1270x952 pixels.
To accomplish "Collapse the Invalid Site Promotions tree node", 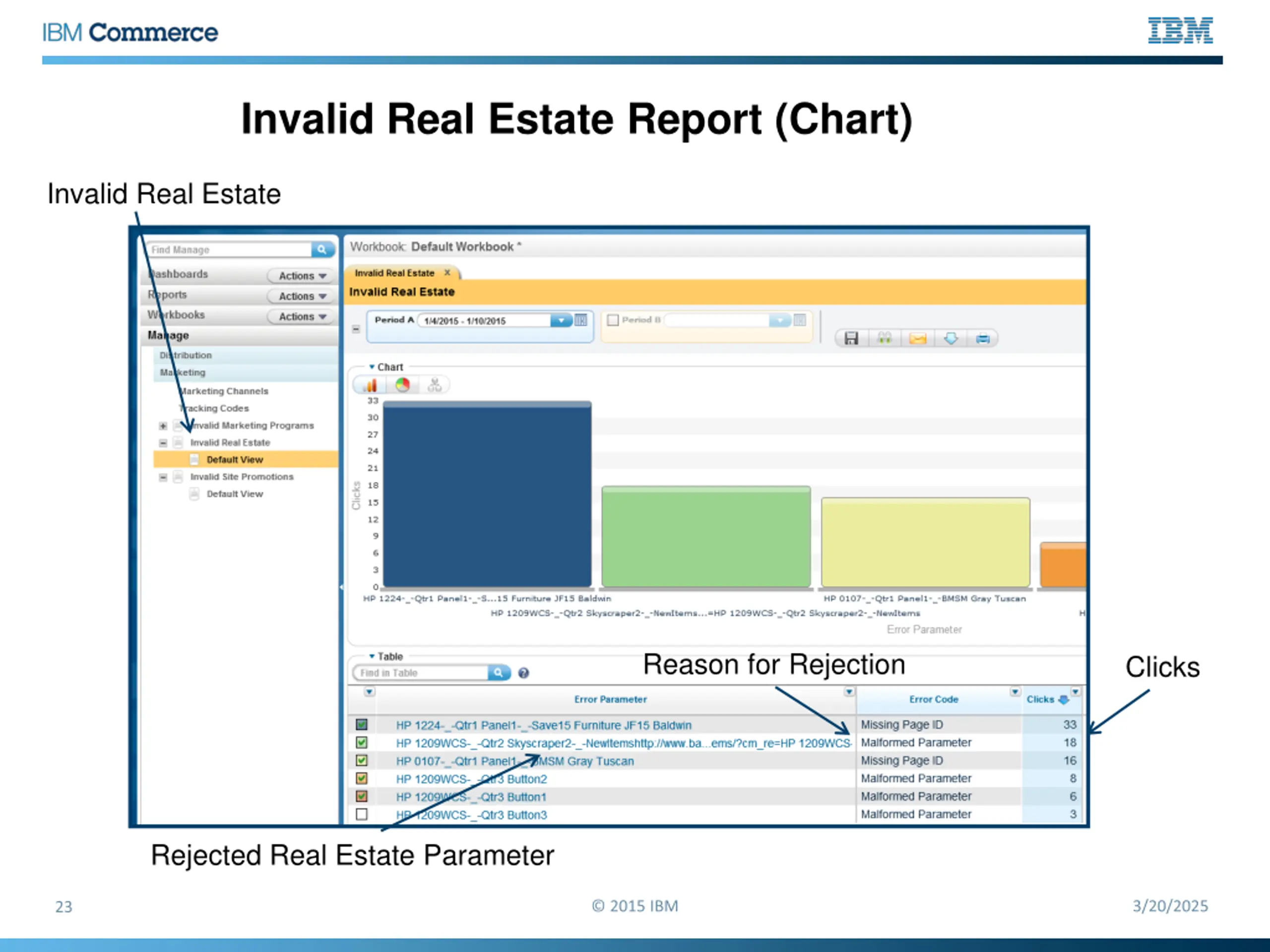I will [x=163, y=477].
